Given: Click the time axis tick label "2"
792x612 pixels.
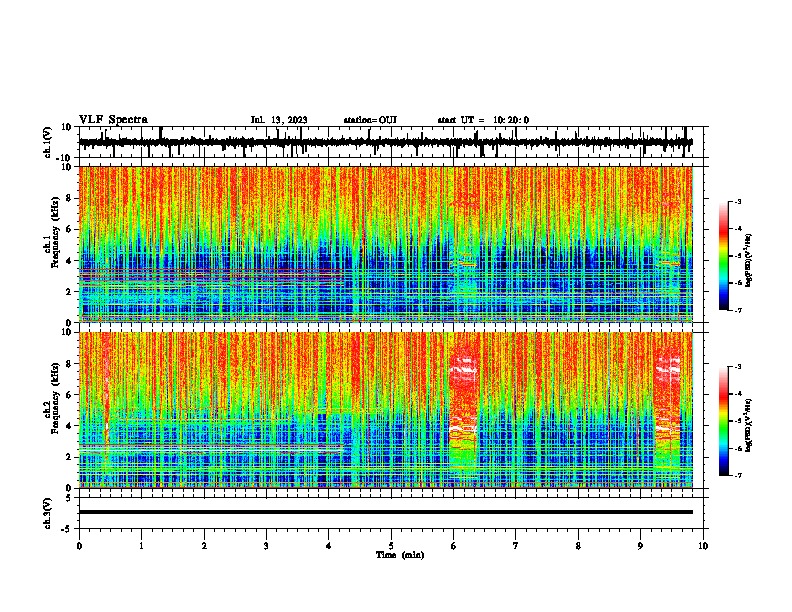Looking at the screenshot, I should 204,546.
